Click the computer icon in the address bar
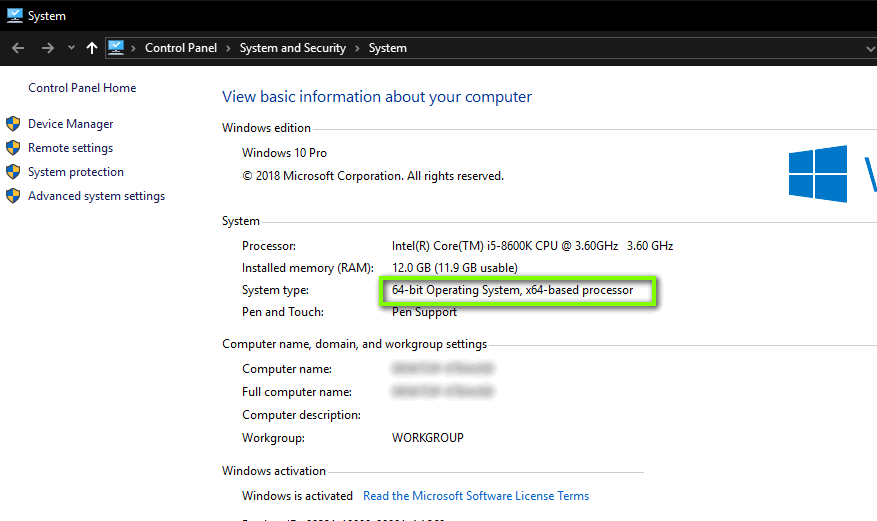 pos(116,48)
